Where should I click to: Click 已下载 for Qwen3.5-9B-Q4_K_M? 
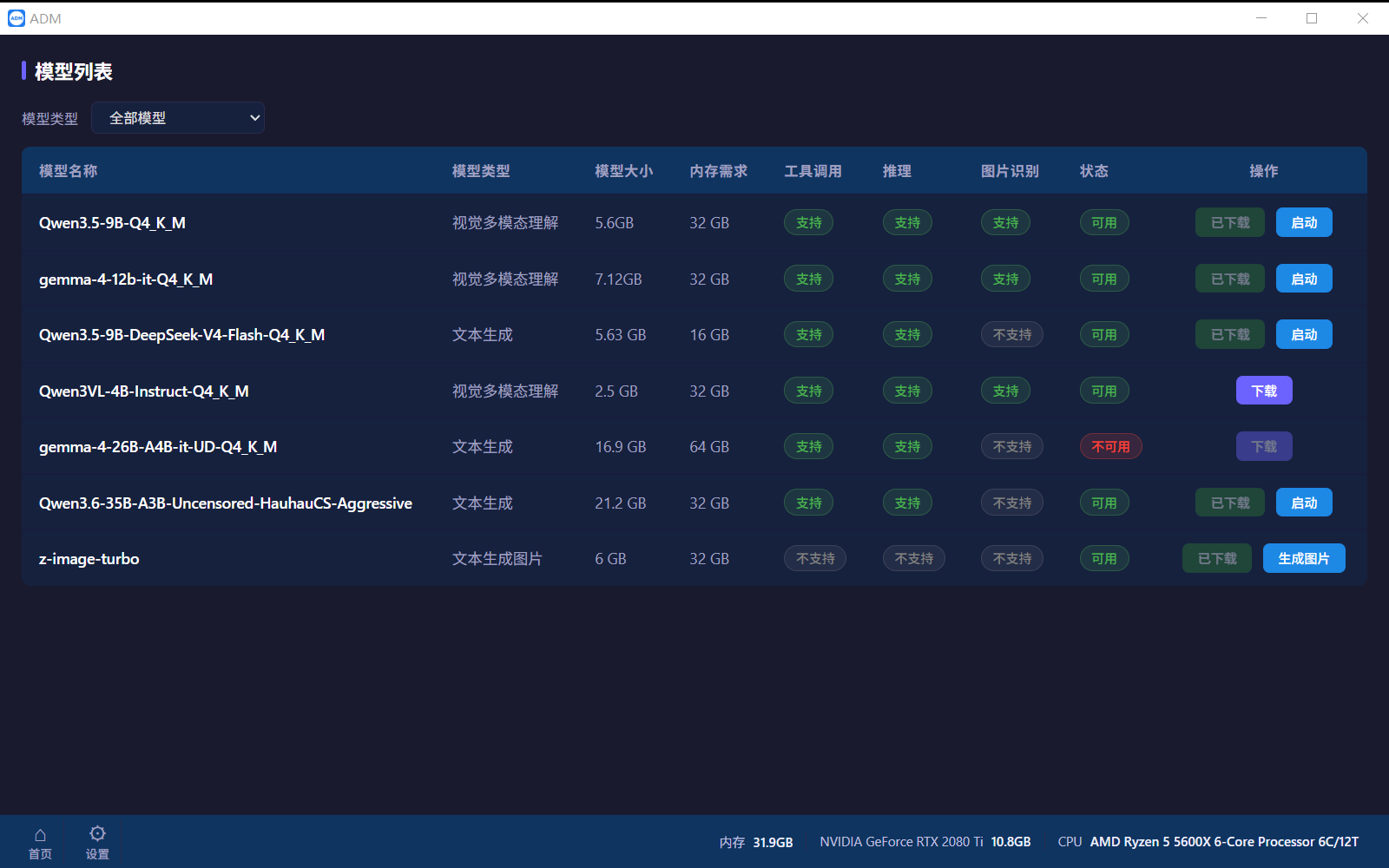click(1230, 223)
